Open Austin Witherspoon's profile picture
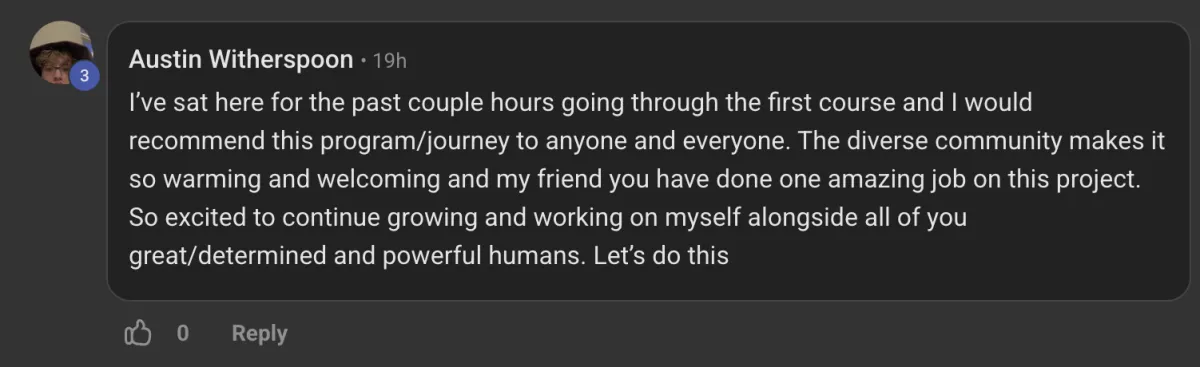 coord(61,53)
